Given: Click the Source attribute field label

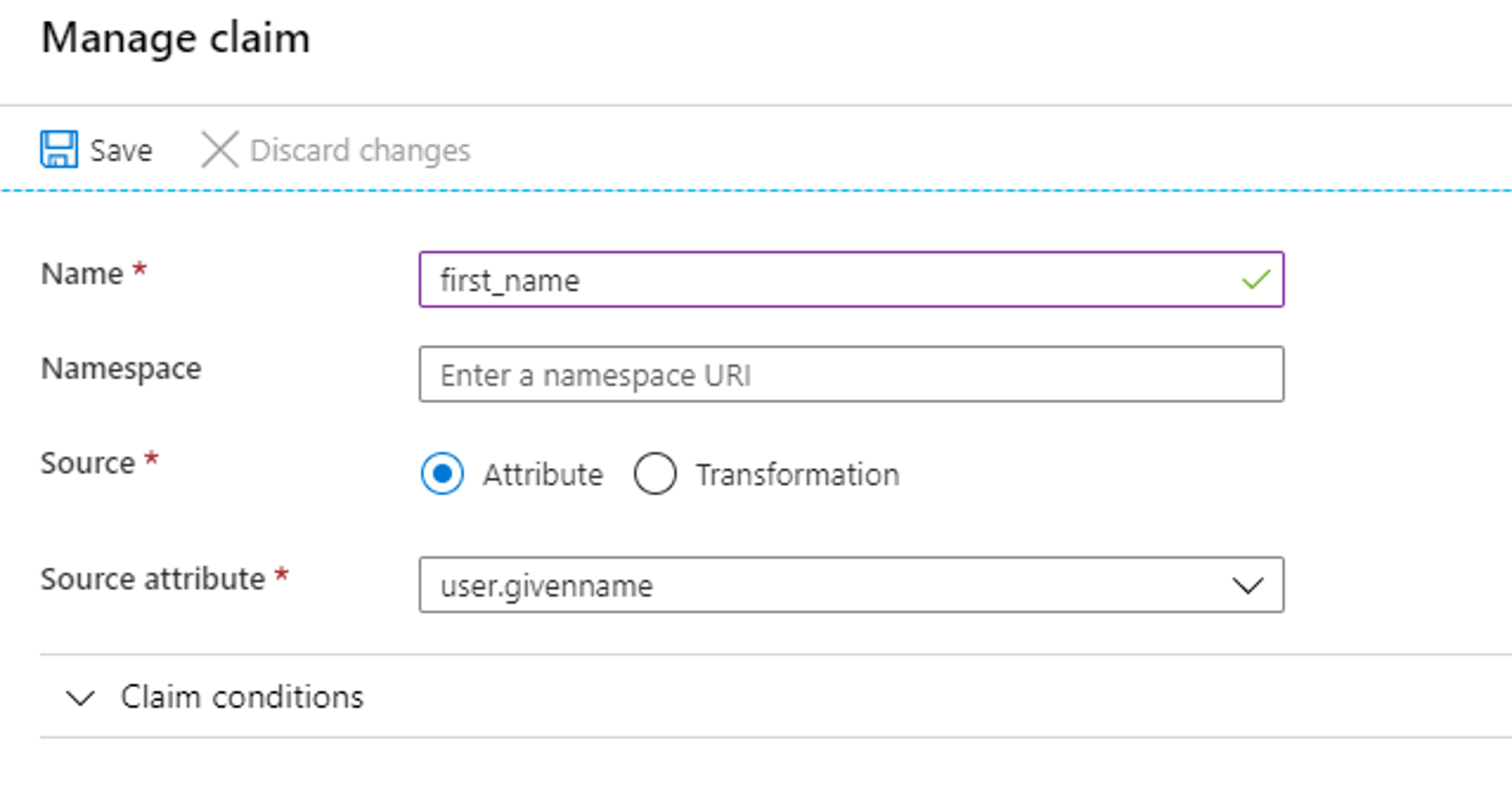Looking at the screenshot, I should pyautogui.click(x=153, y=579).
